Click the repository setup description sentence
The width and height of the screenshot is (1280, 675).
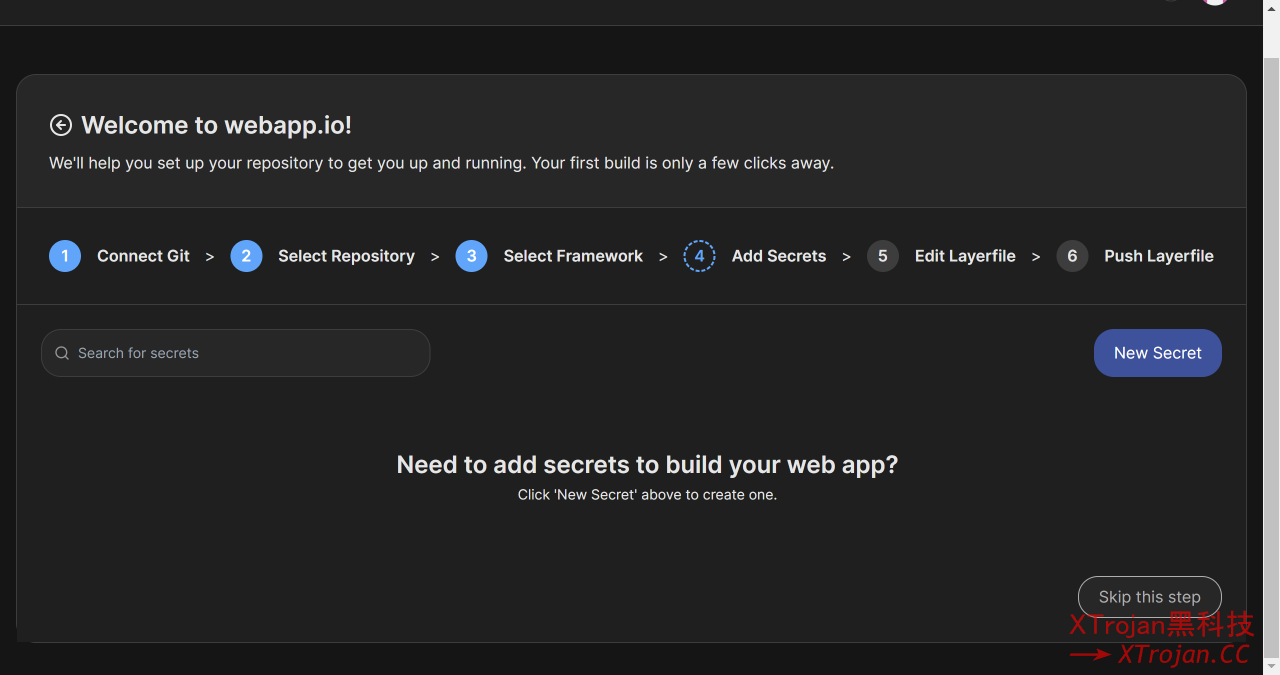441,163
